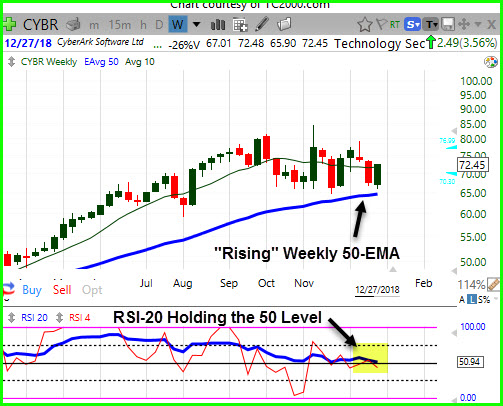Click the 50.94 RSI value label

click(469, 362)
